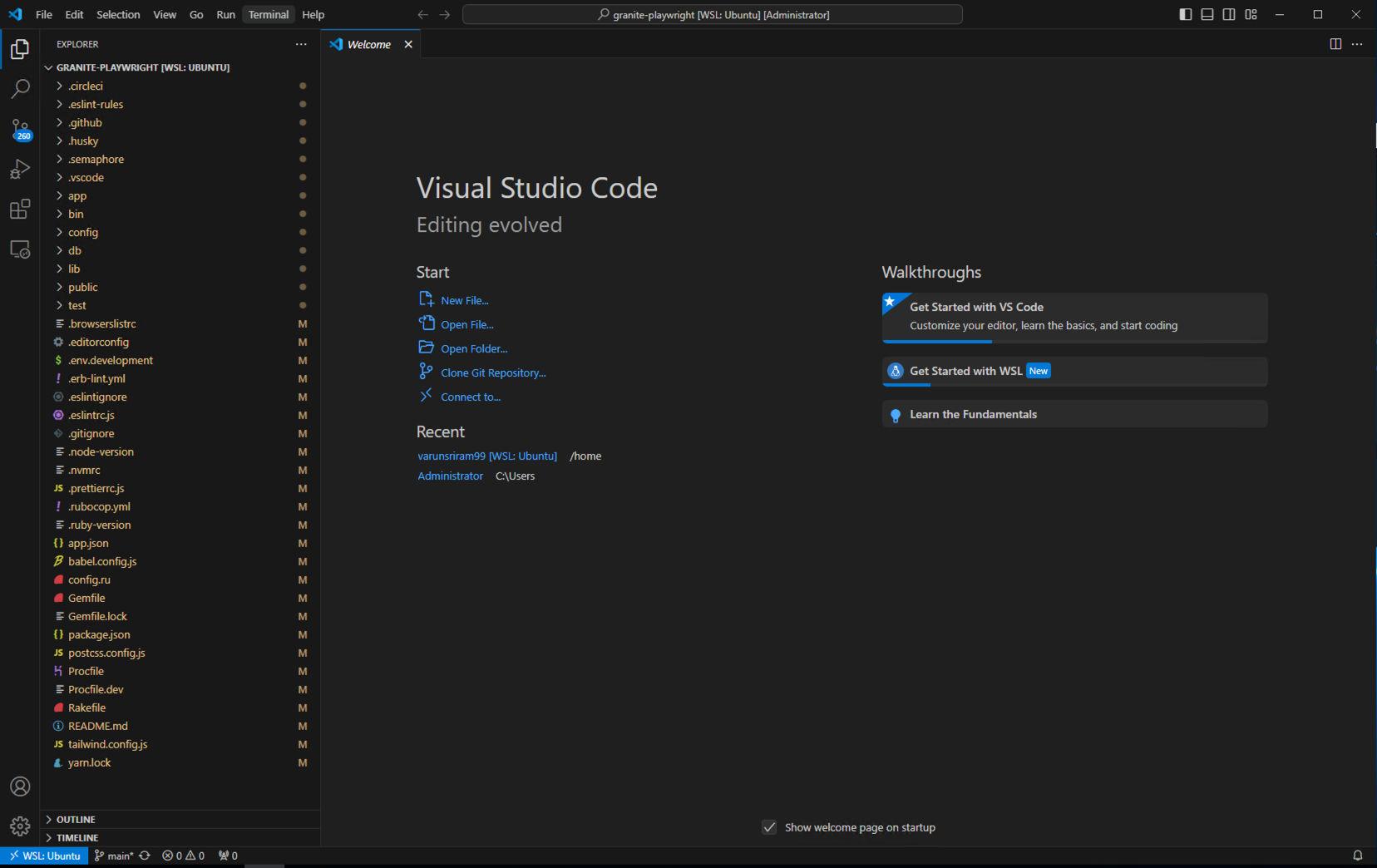The width and height of the screenshot is (1377, 868).
Task: Click the WSL: Ubuntu remote indicator
Action: 45,856
